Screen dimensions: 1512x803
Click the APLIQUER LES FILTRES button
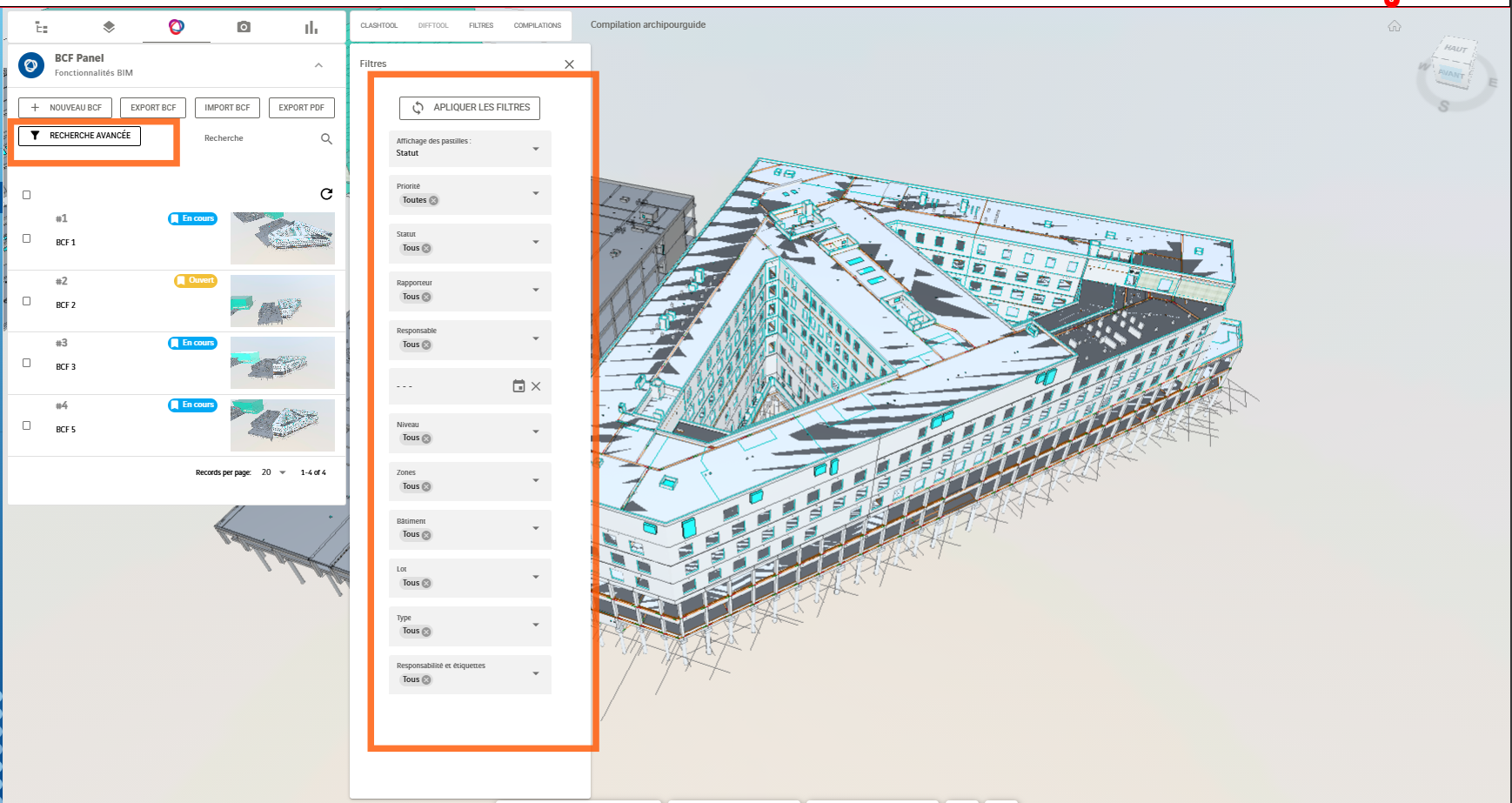[x=470, y=108]
